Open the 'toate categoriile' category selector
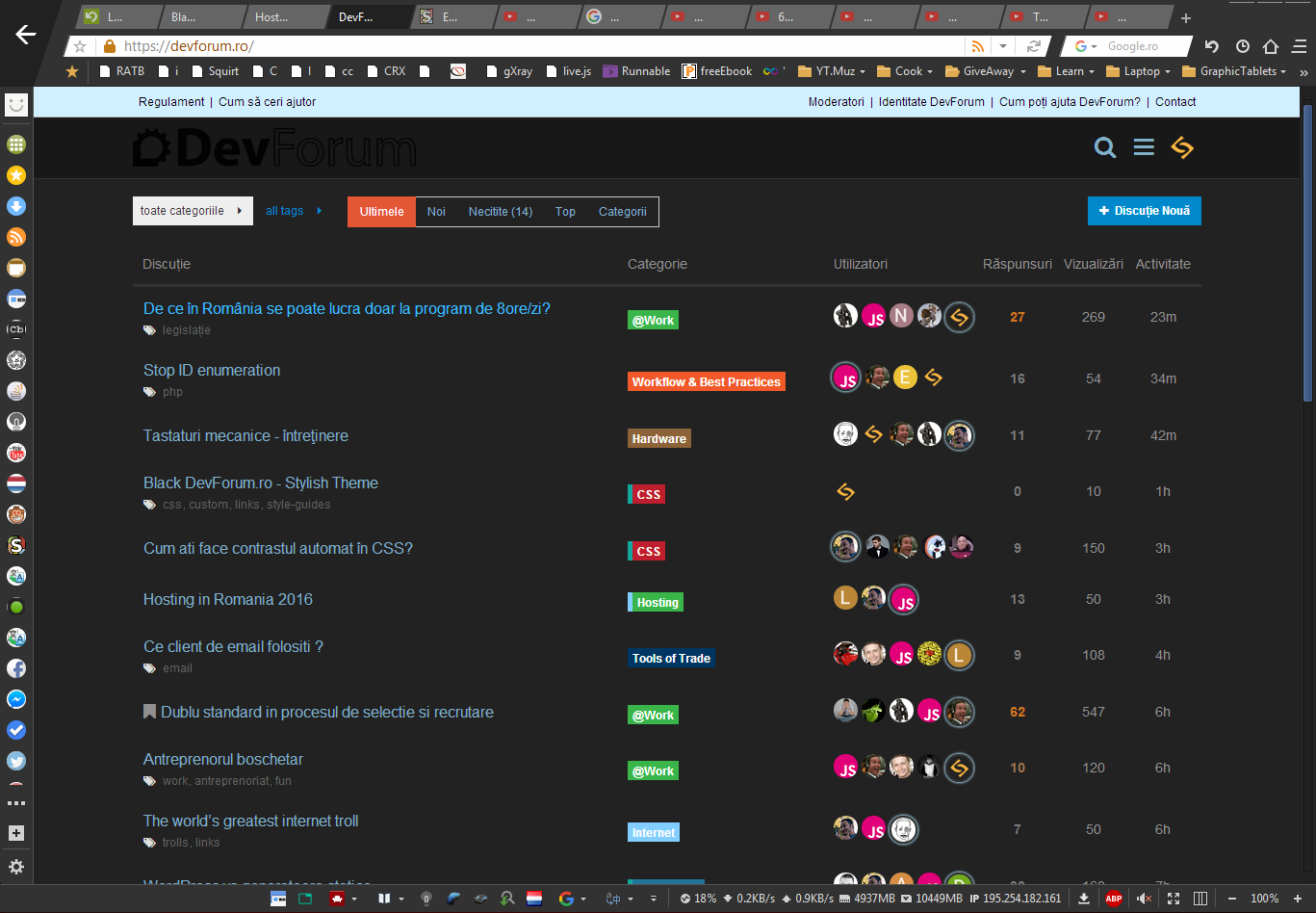This screenshot has width=1316, height=913. point(193,210)
